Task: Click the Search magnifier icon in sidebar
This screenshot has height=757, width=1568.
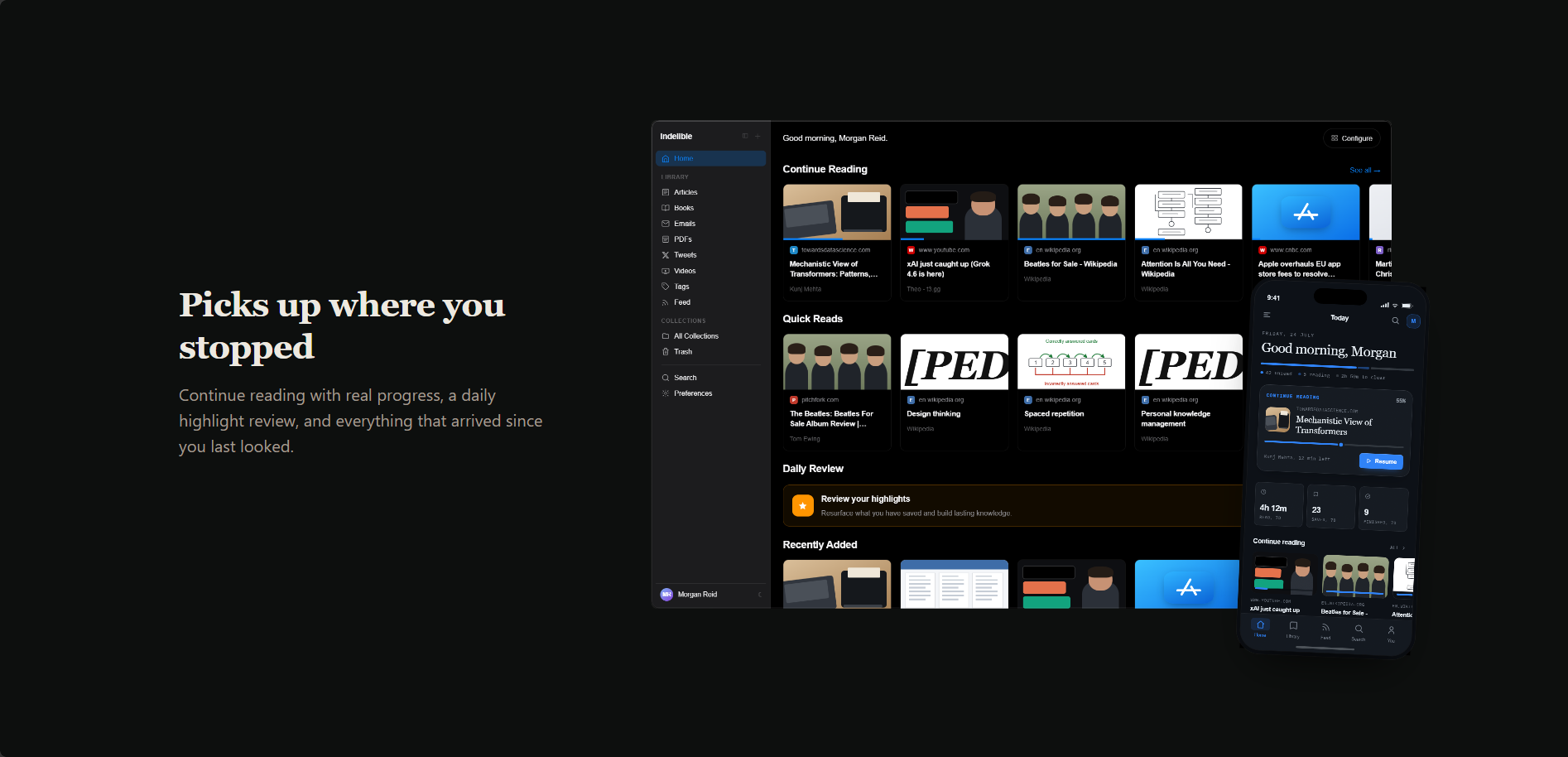Action: (666, 378)
